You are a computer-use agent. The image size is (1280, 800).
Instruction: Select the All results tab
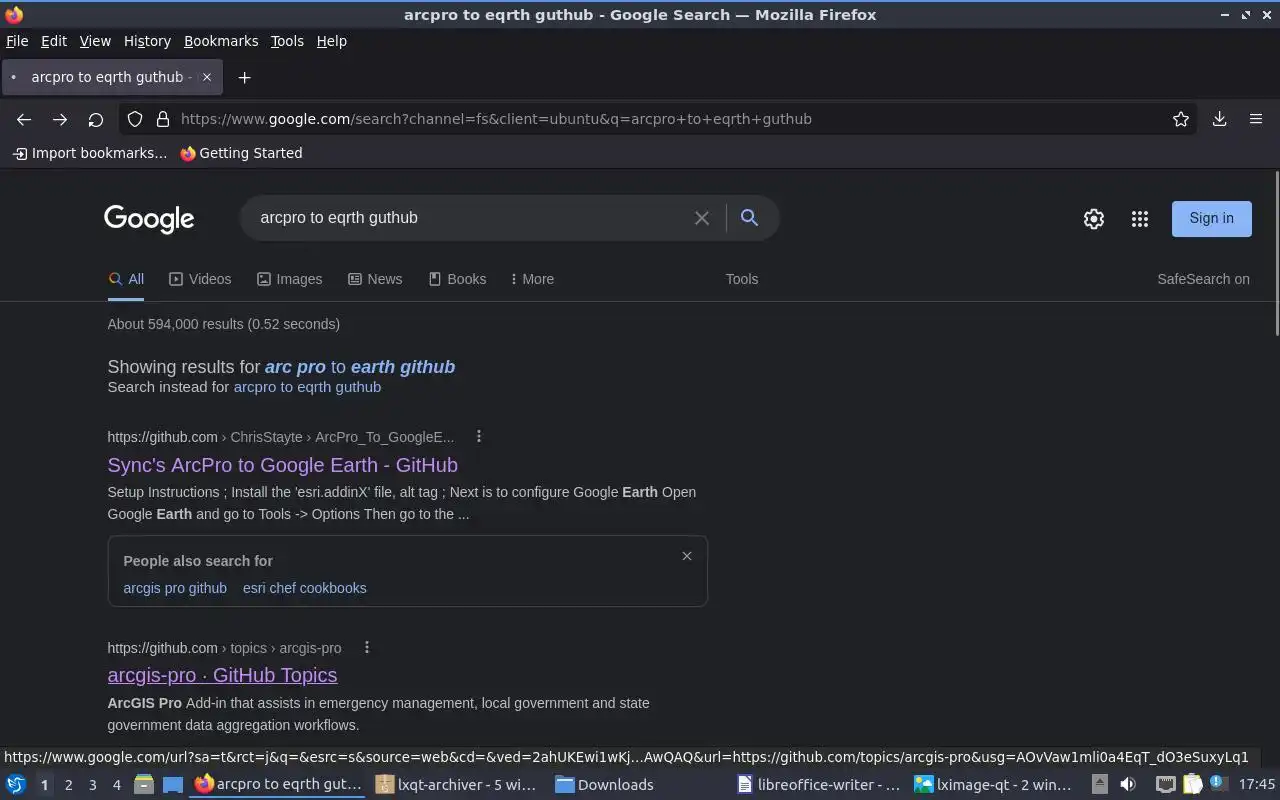point(126,279)
